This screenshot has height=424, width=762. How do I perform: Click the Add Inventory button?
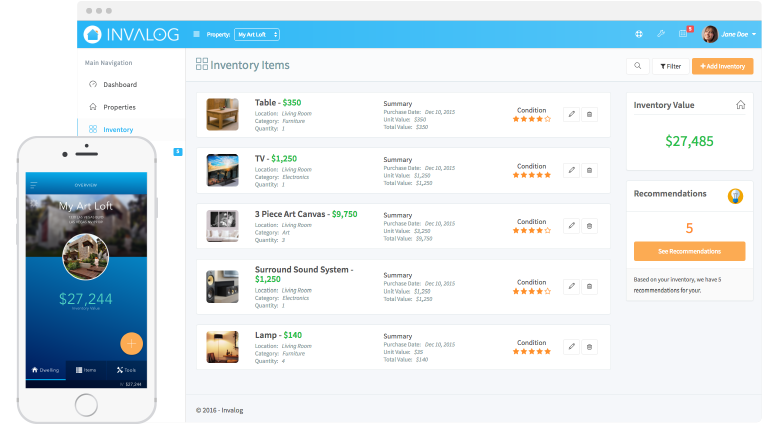pos(722,66)
